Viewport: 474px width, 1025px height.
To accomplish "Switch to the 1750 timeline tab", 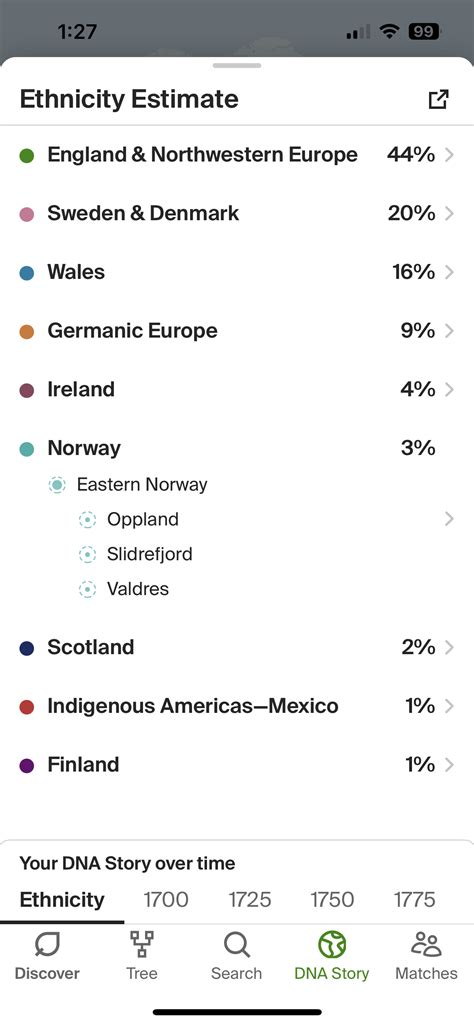I will (332, 899).
